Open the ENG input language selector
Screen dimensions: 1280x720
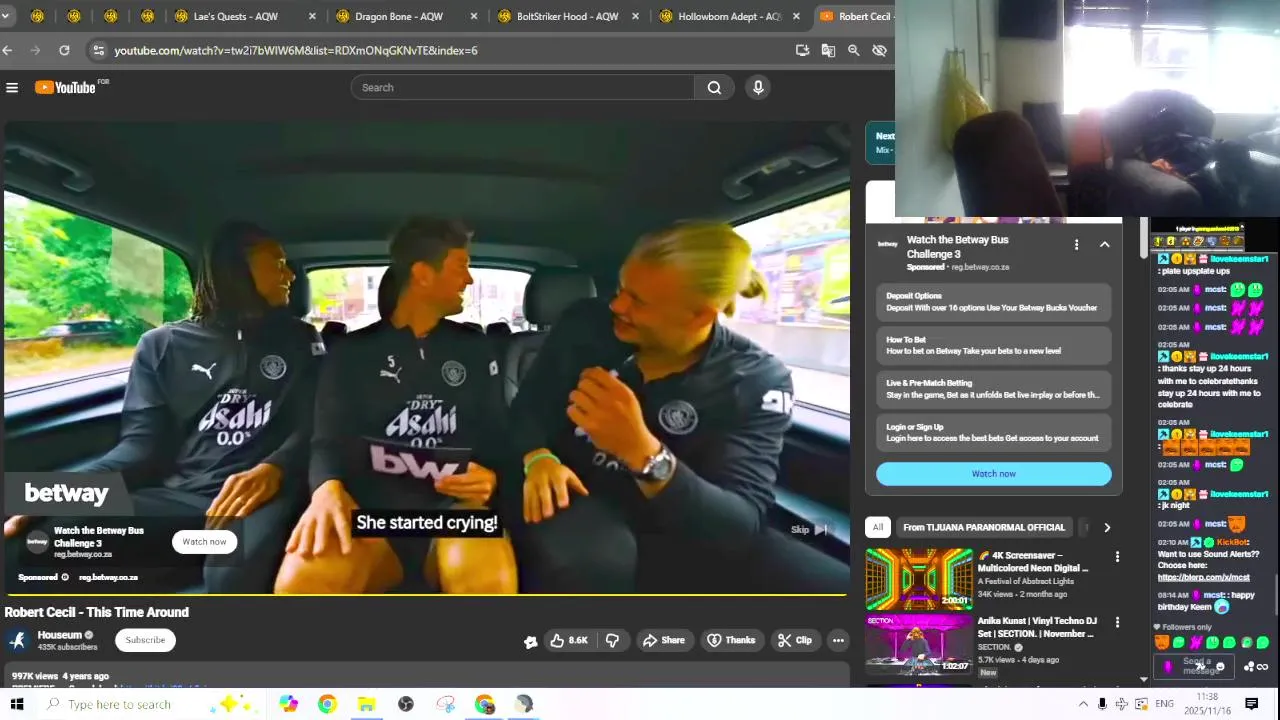1164,704
